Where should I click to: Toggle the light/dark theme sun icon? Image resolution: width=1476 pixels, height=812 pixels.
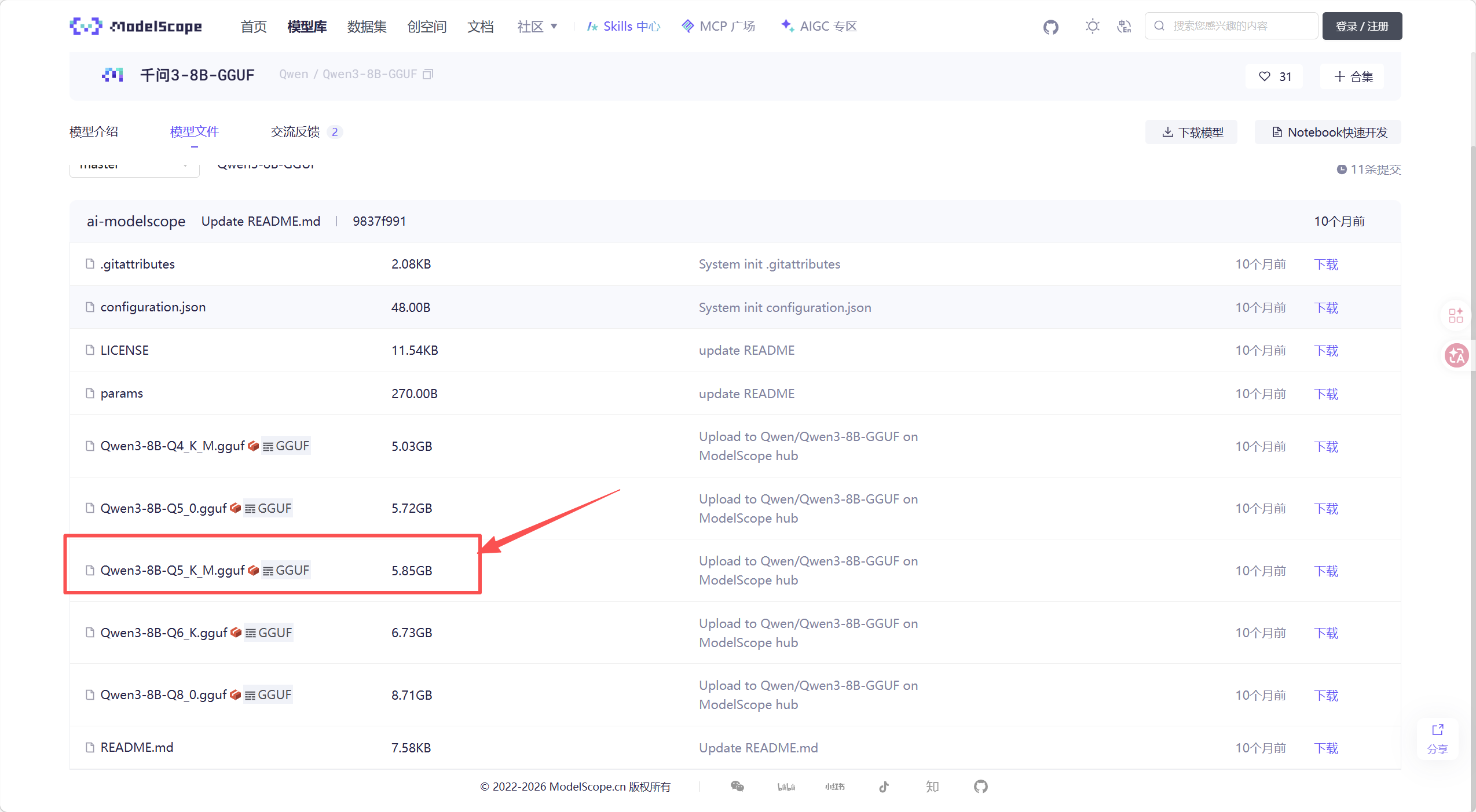pos(1092,27)
